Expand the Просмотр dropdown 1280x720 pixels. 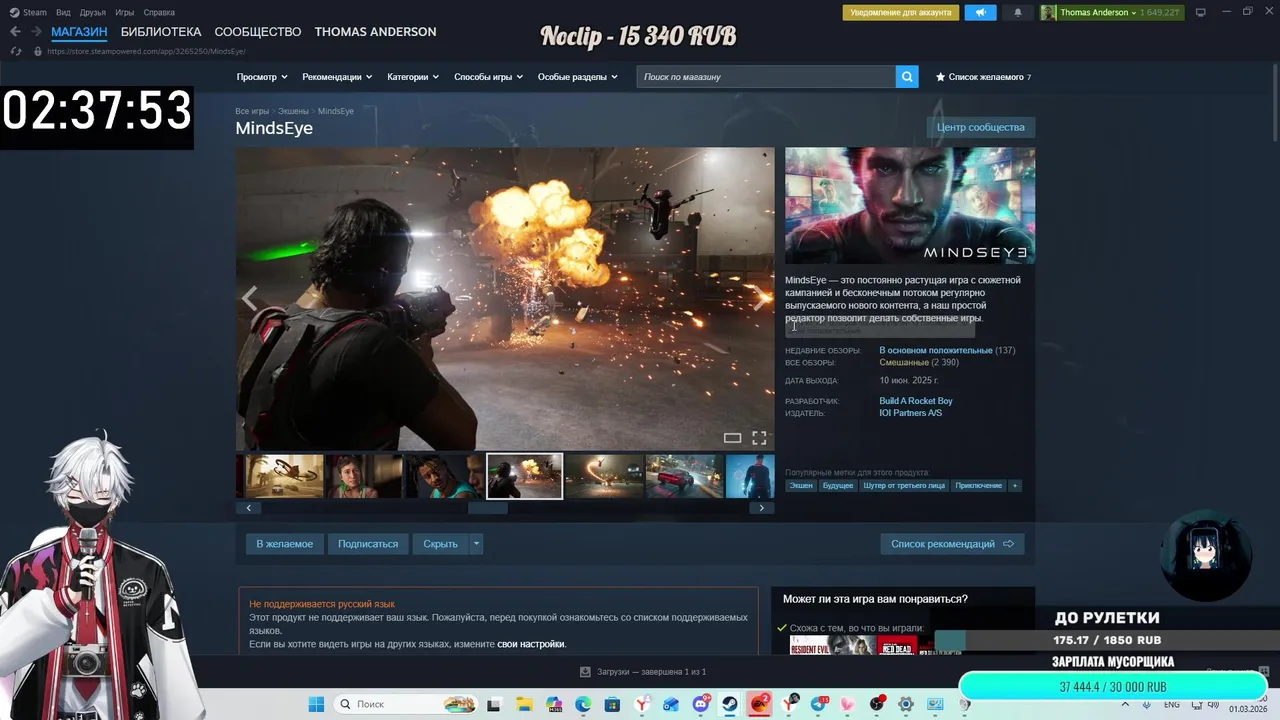(x=262, y=77)
